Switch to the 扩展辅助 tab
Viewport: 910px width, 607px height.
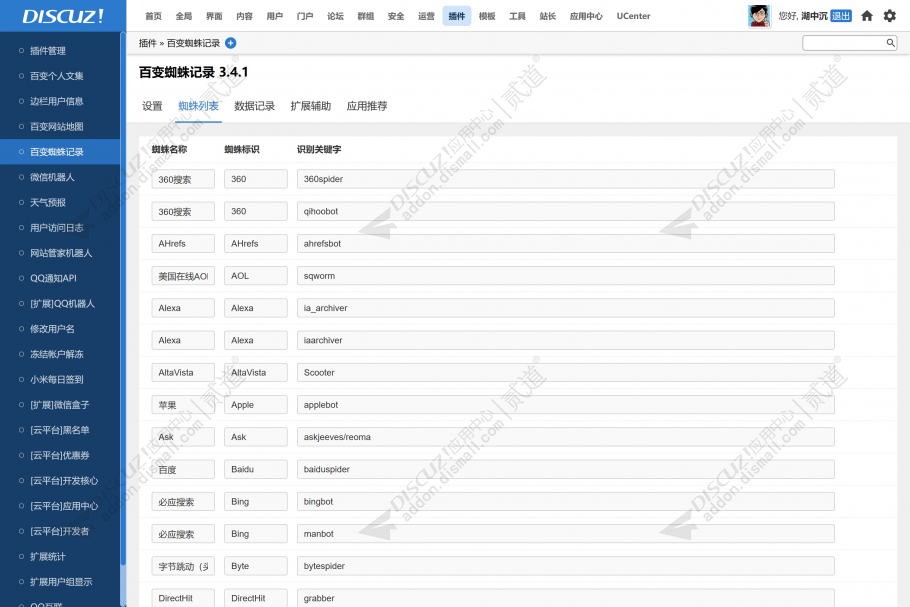[310, 106]
